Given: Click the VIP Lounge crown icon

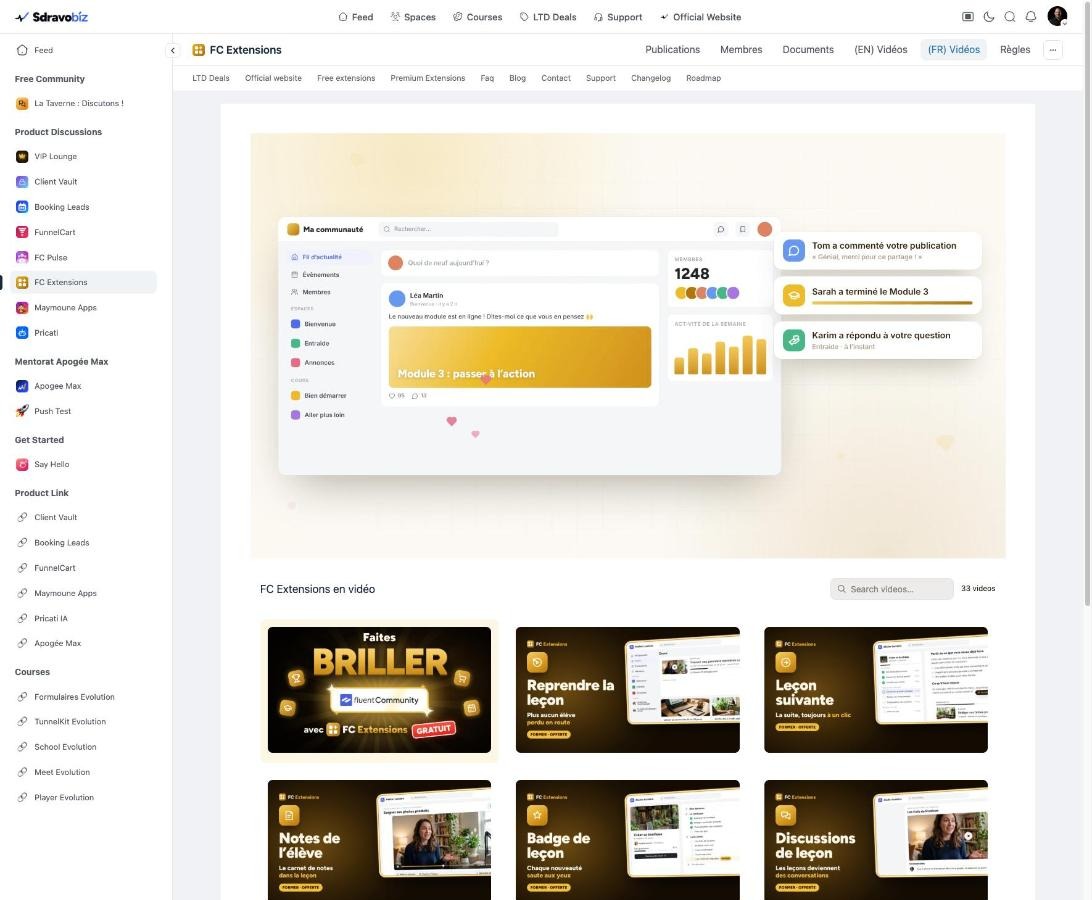Looking at the screenshot, I should click(22, 156).
